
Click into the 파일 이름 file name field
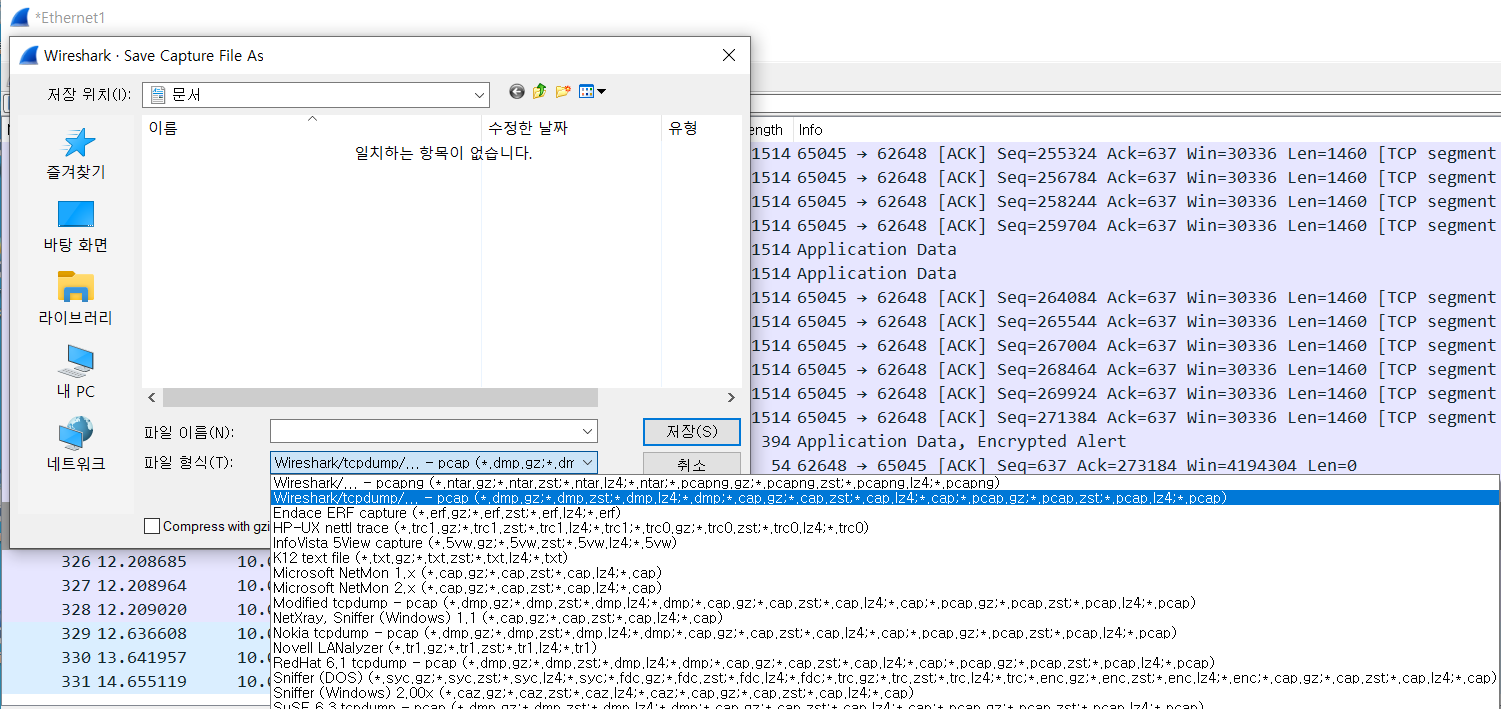coord(424,432)
